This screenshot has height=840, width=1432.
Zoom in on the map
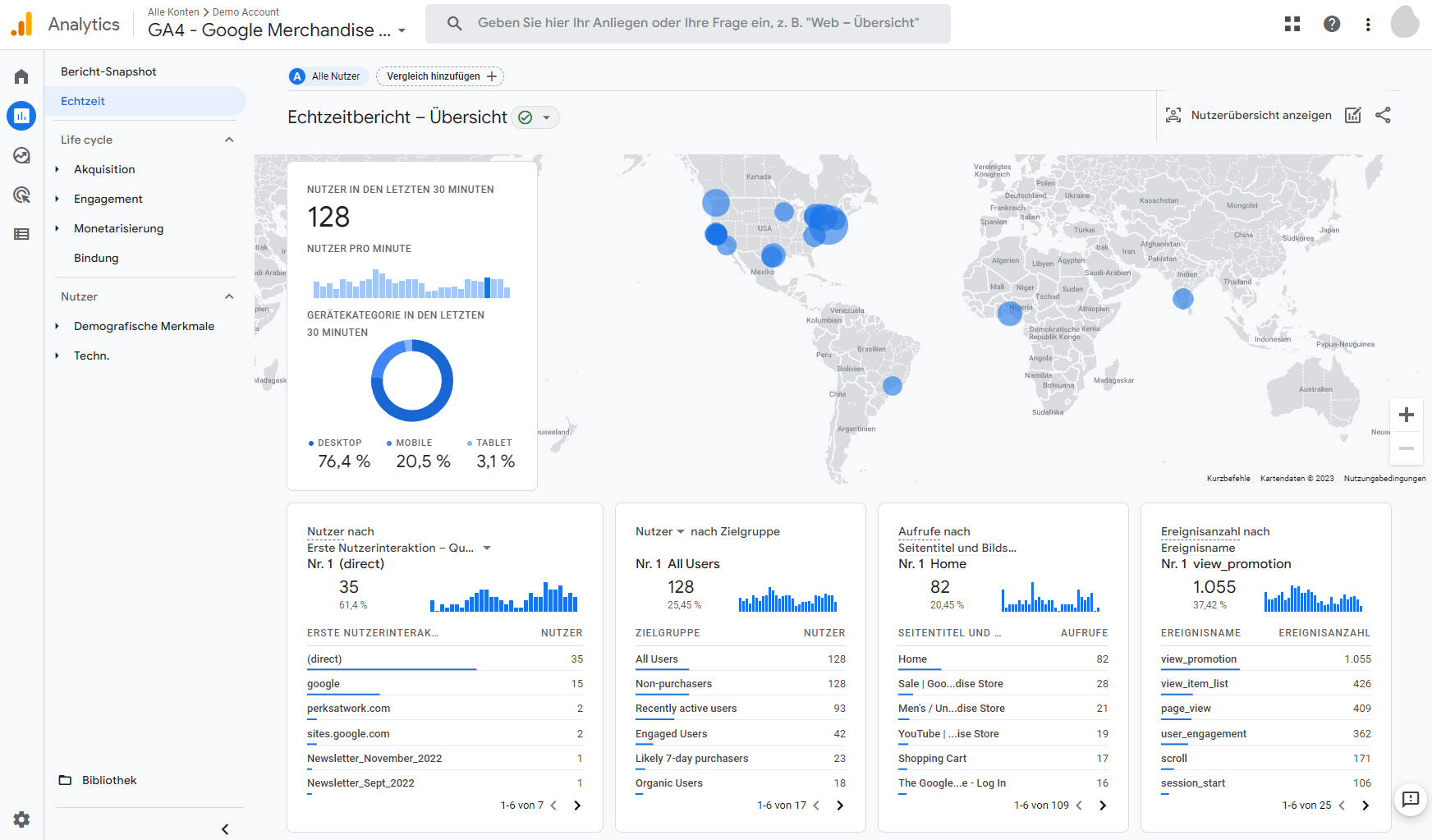pos(1407,415)
